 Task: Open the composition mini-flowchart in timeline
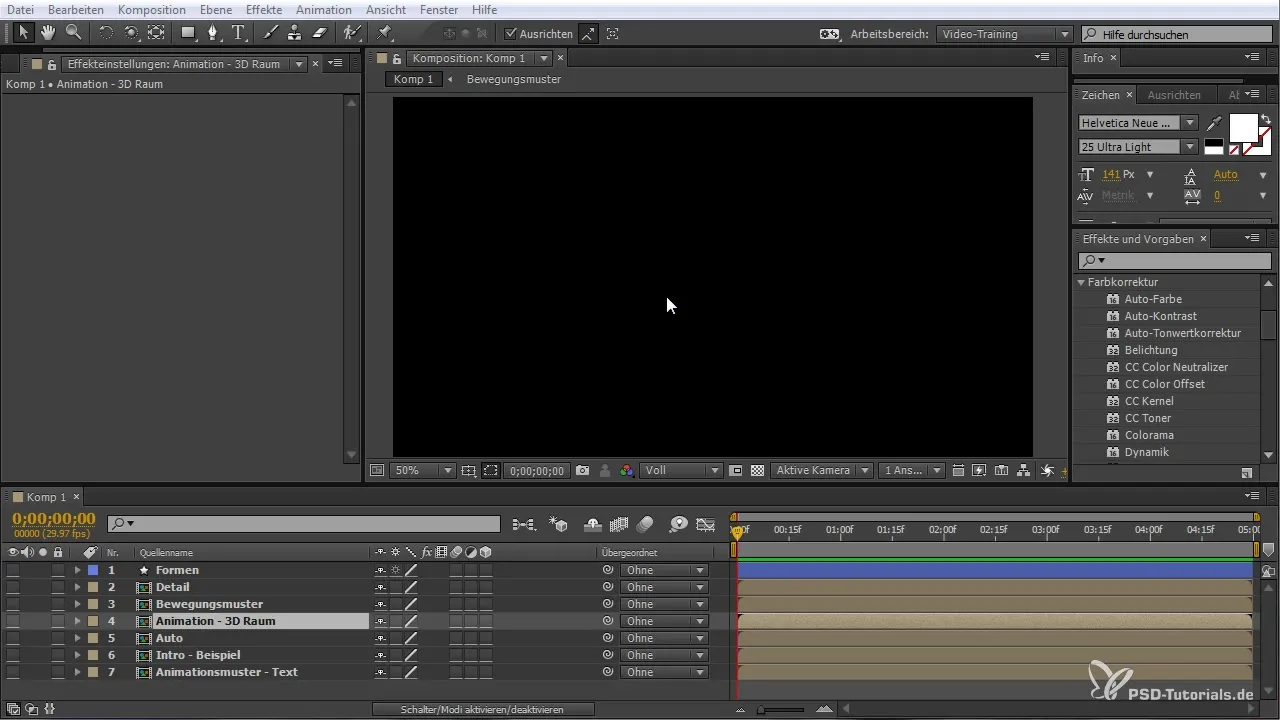point(523,523)
